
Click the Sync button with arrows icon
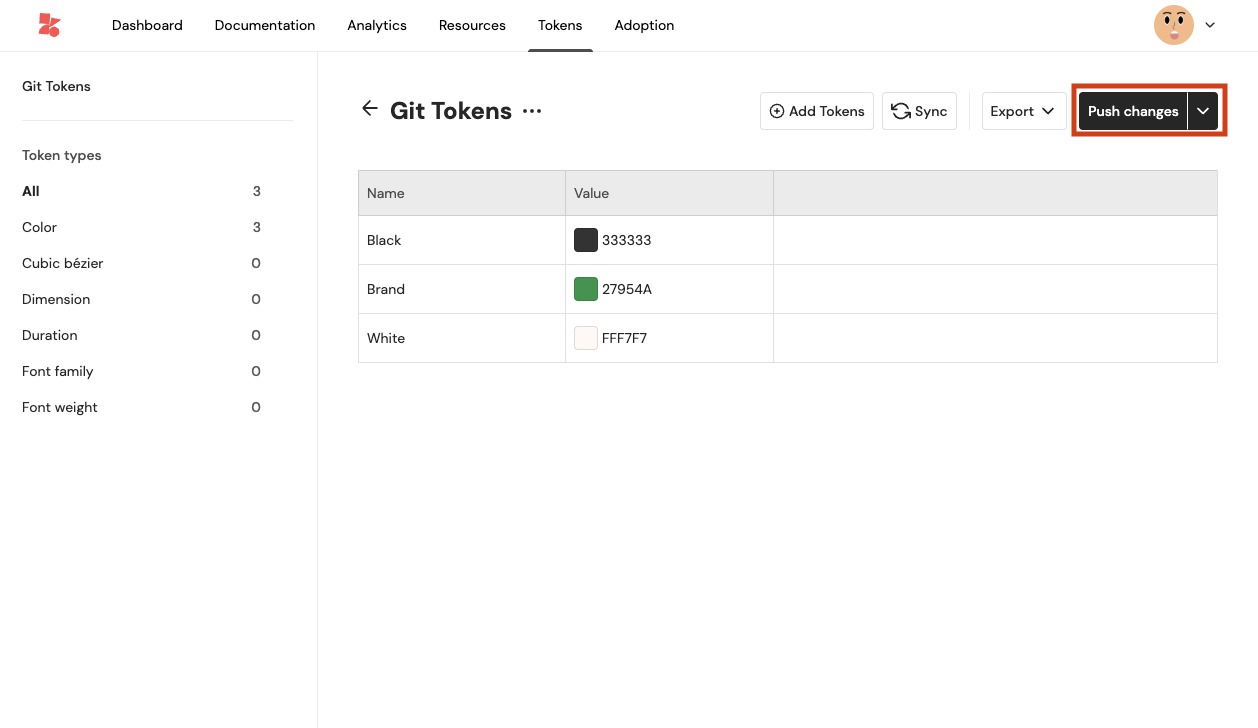919,111
